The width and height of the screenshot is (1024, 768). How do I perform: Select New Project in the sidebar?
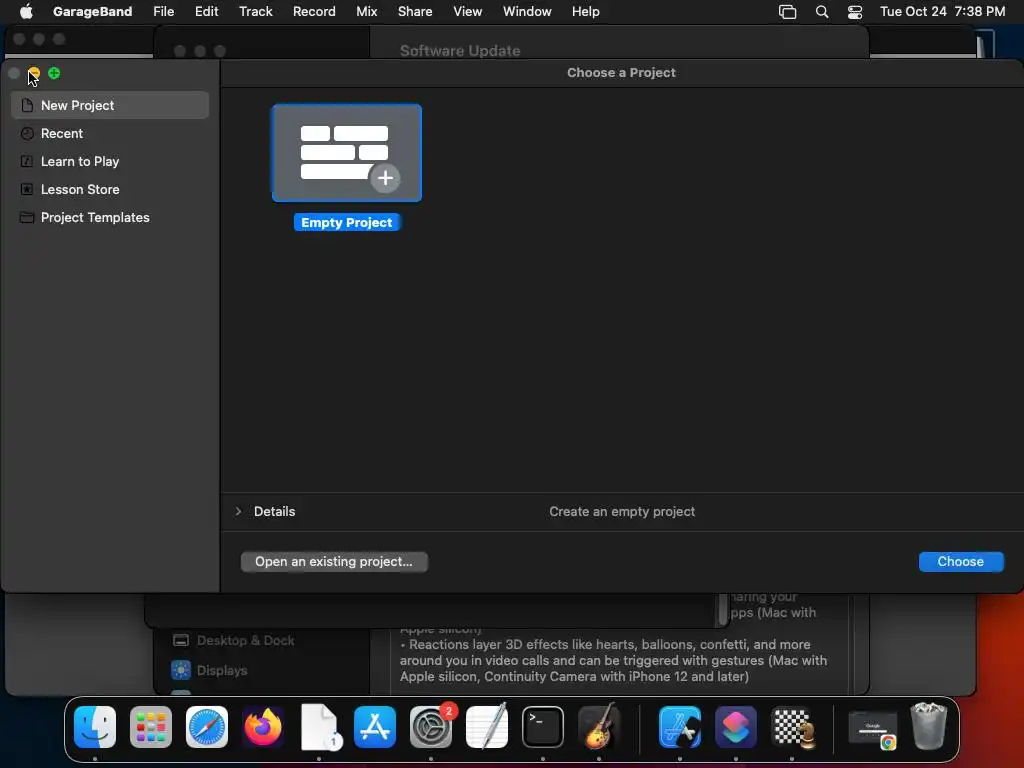[x=110, y=105]
